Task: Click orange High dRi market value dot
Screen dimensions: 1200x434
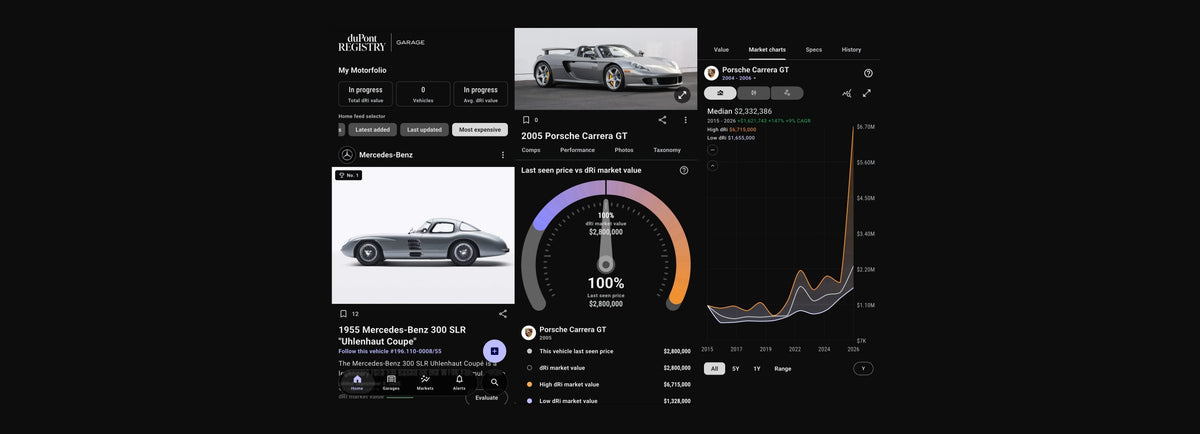Action: pyautogui.click(x=529, y=384)
